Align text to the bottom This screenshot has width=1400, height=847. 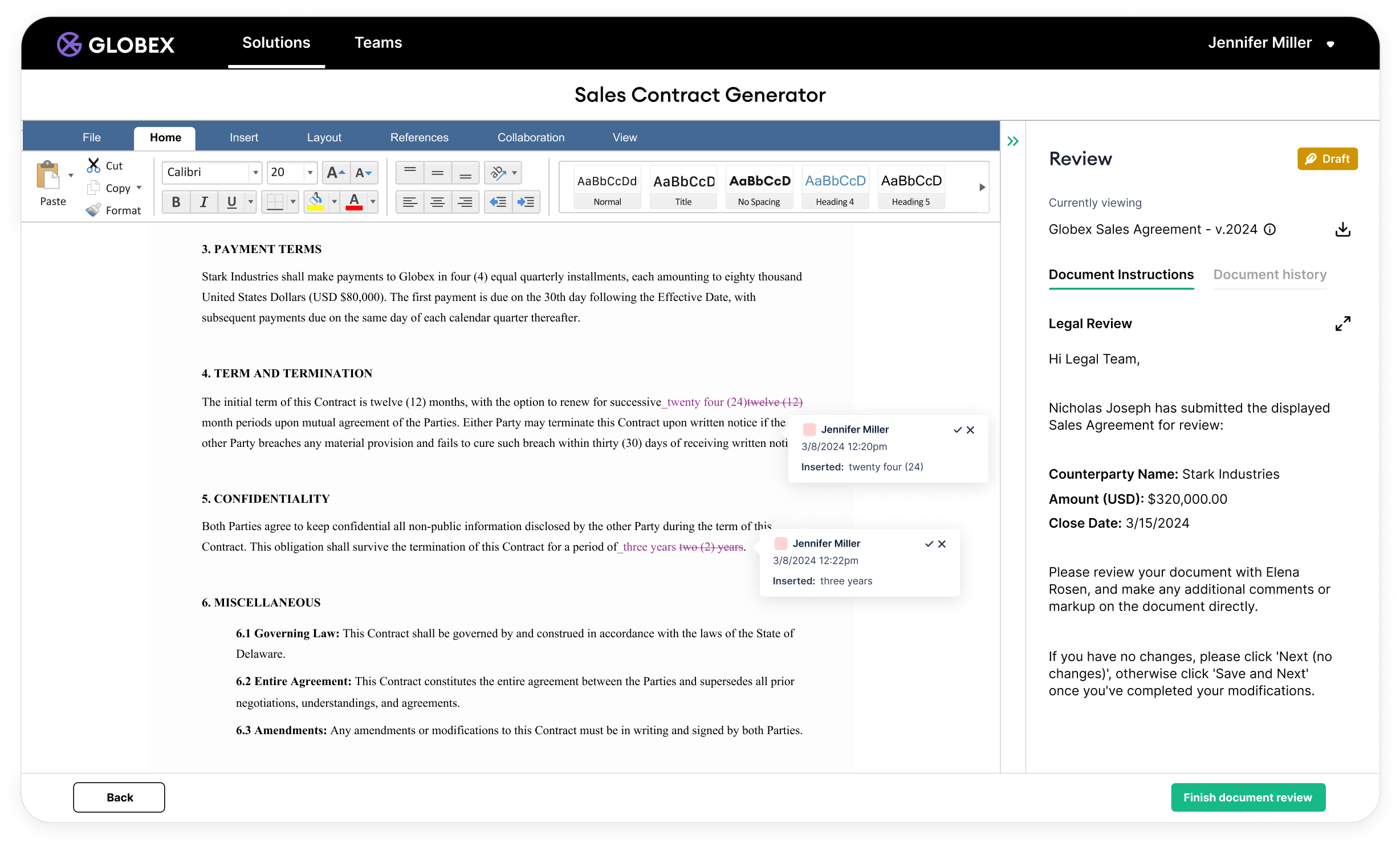click(x=465, y=172)
